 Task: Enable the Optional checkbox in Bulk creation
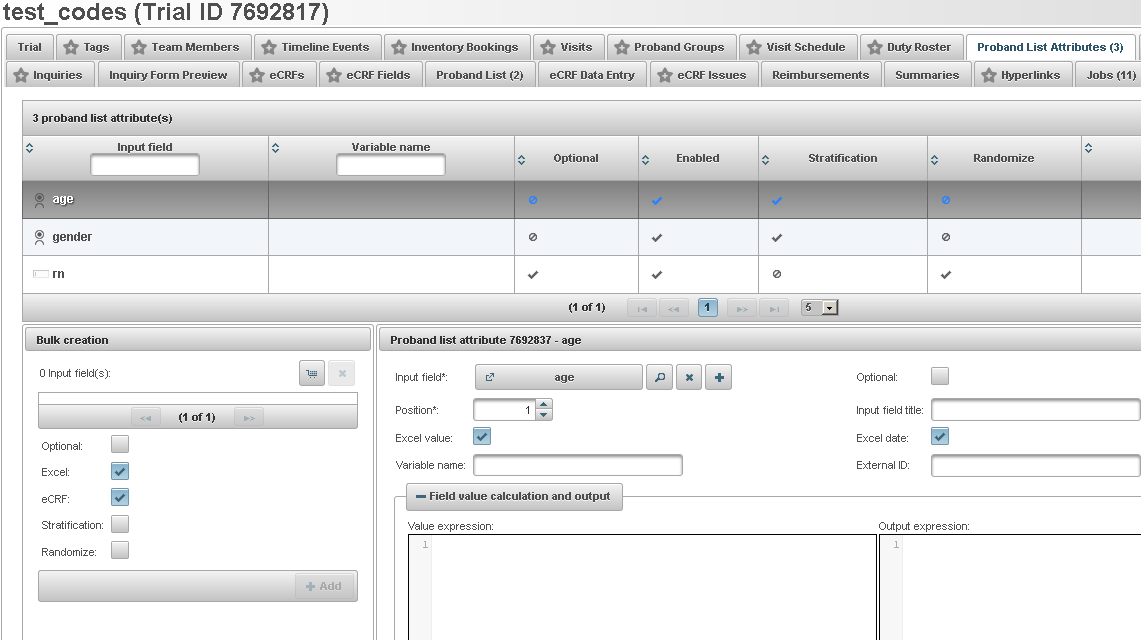pyautogui.click(x=117, y=444)
